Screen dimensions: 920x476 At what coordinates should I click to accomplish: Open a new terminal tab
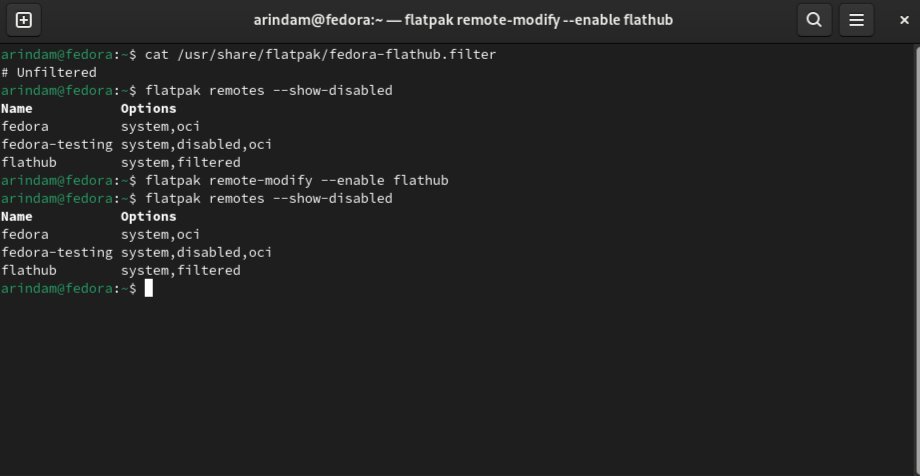24,19
